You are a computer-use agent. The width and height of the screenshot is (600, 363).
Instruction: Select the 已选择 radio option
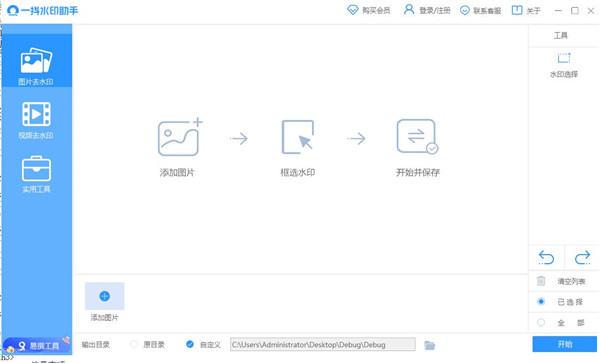point(541,301)
